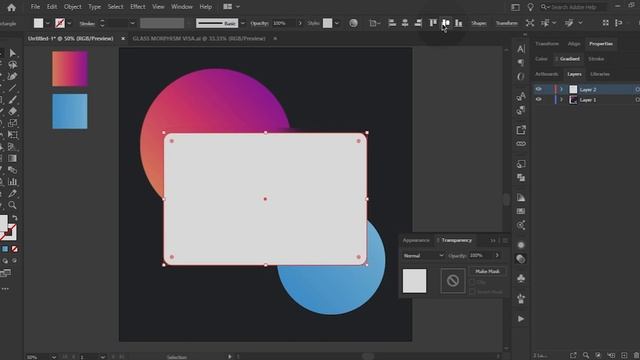Viewport: 640px width, 360px height.
Task: Open the stroke color dropdown arrow
Action: [x=69, y=23]
